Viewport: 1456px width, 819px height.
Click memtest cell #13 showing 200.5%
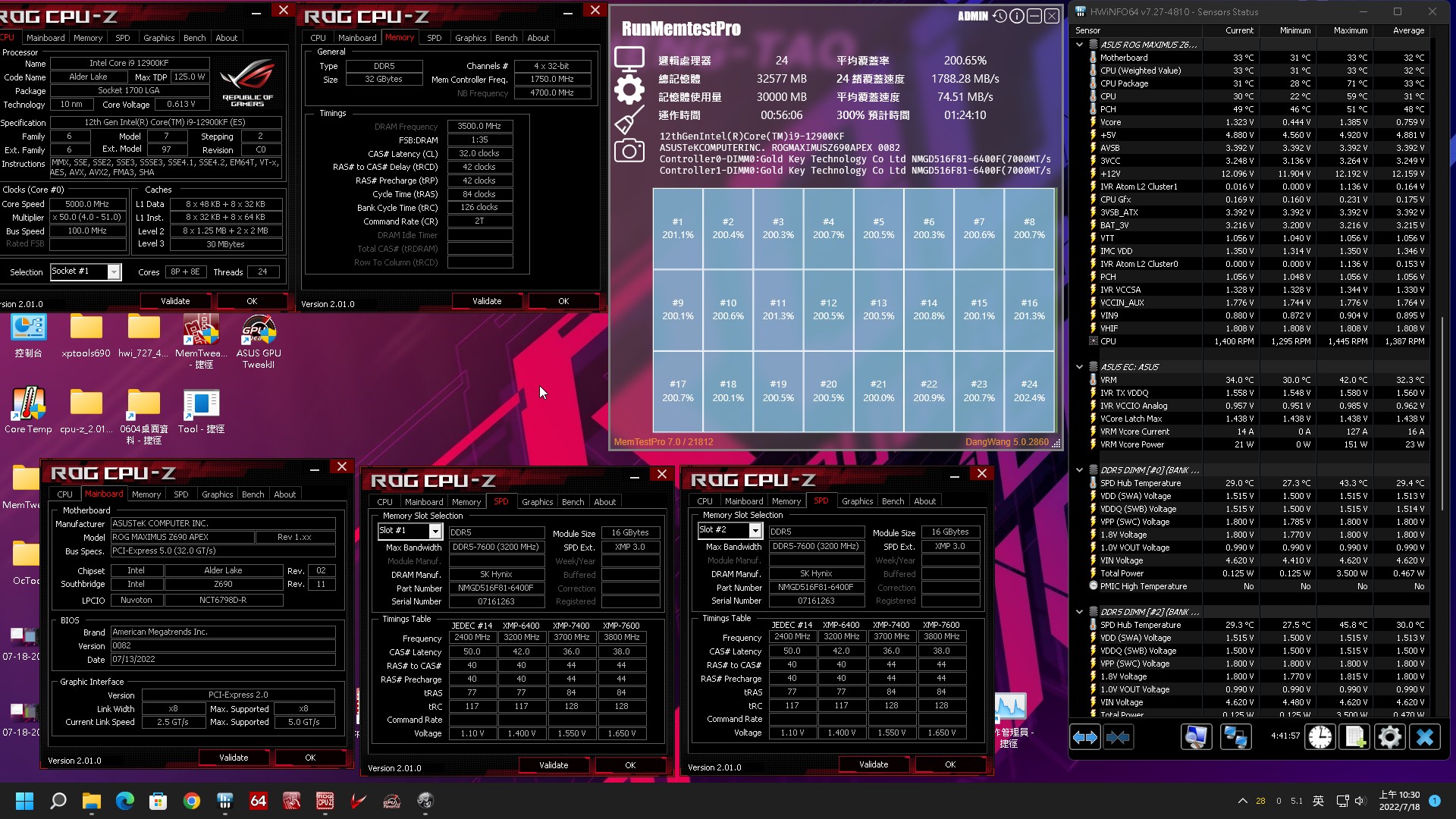pos(878,309)
